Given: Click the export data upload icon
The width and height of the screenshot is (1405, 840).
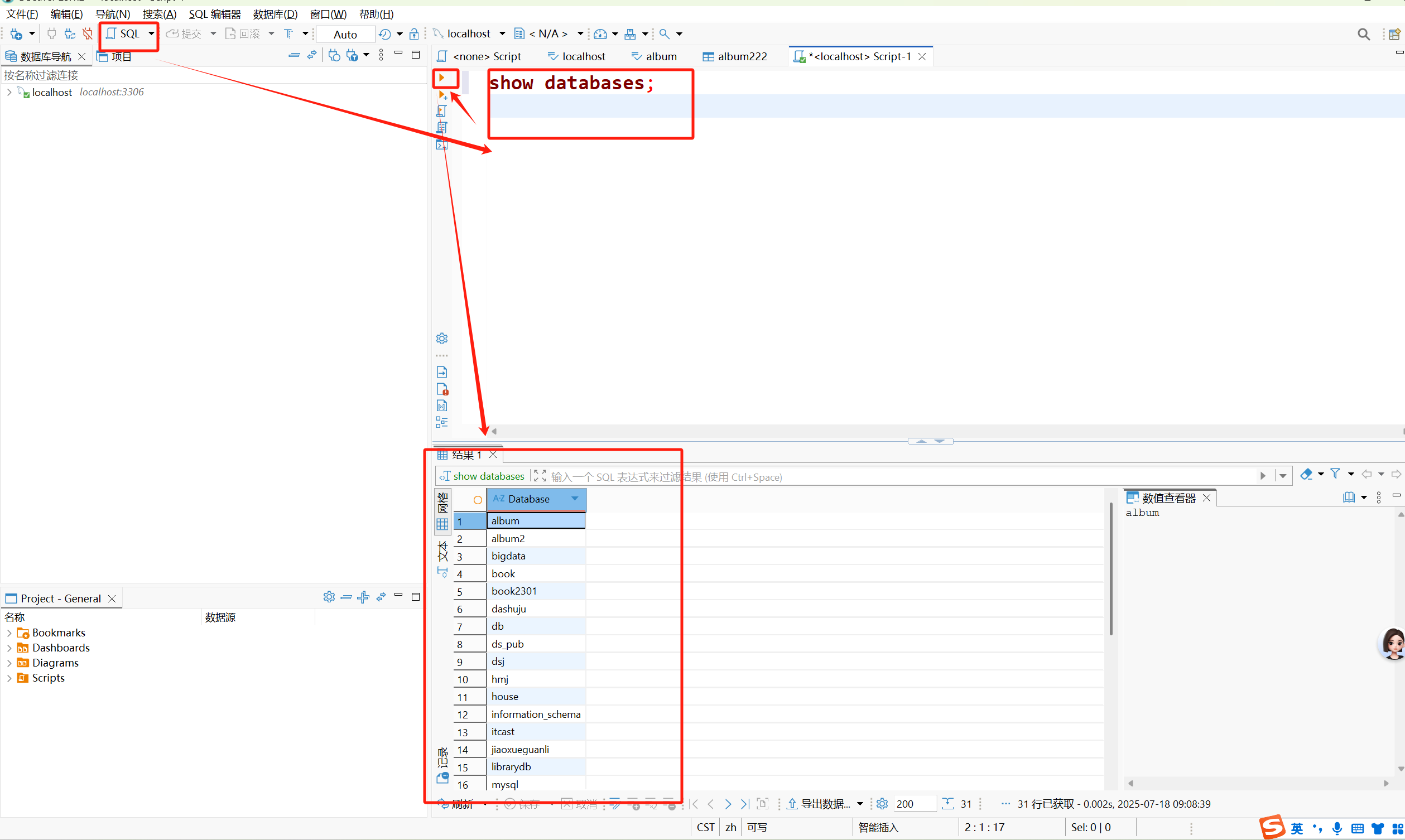Looking at the screenshot, I should (x=792, y=804).
